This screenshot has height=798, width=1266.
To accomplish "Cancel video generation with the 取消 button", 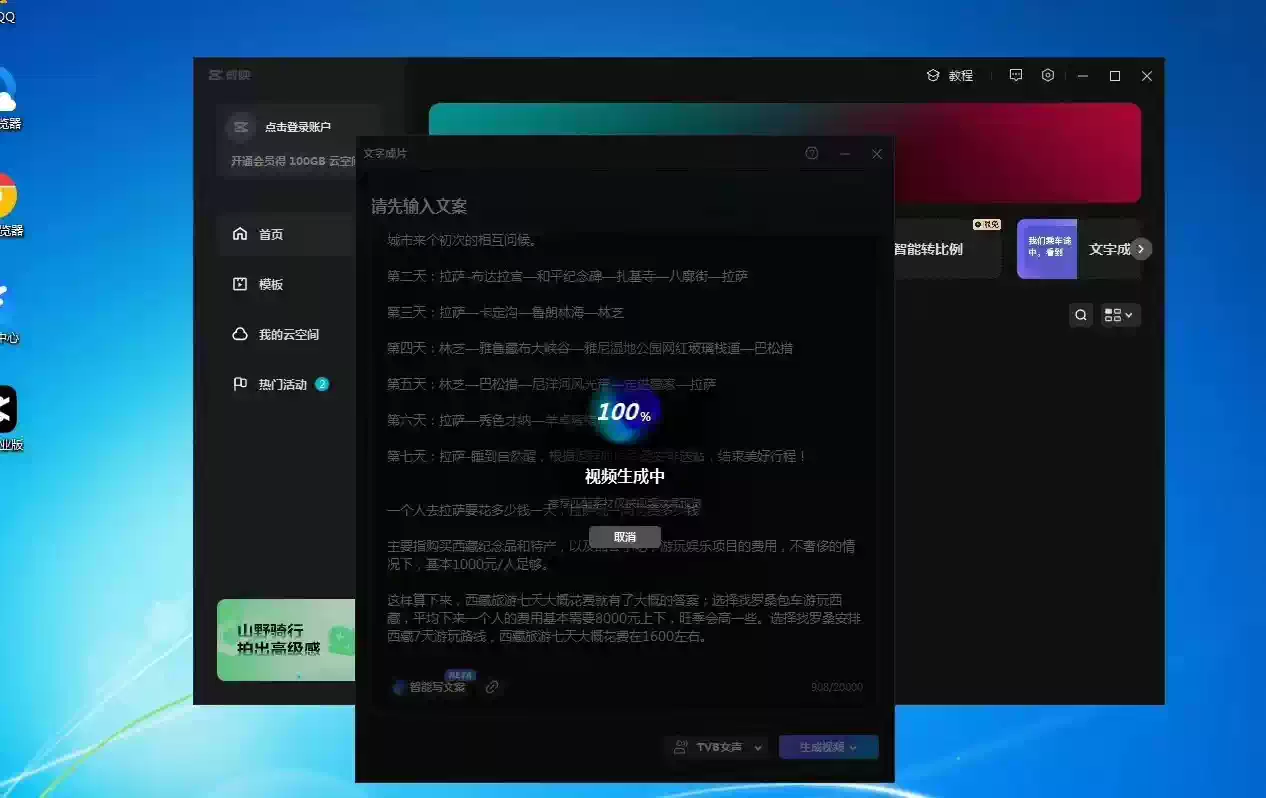I will pos(624,537).
